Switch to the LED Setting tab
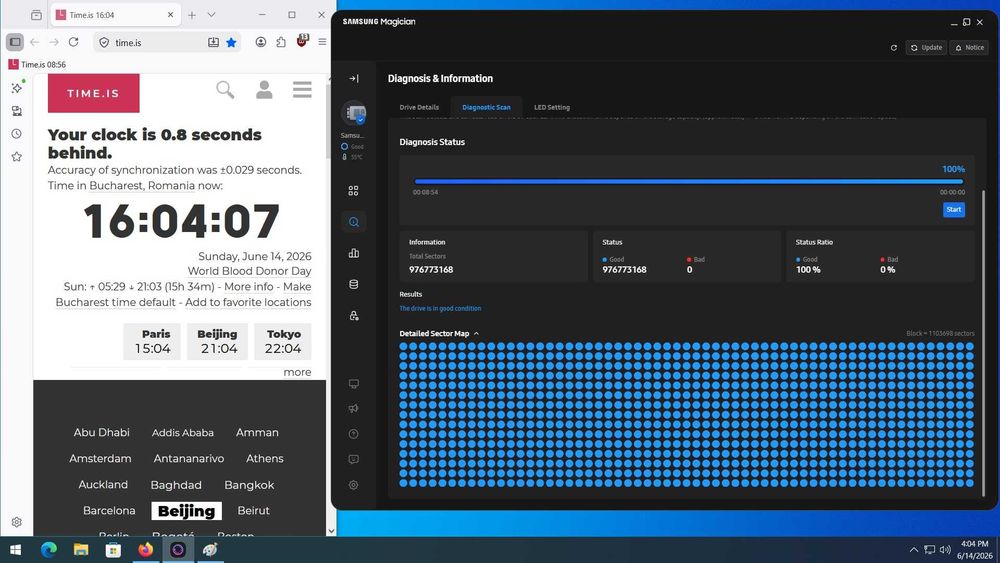The width and height of the screenshot is (1000, 563). (x=552, y=107)
